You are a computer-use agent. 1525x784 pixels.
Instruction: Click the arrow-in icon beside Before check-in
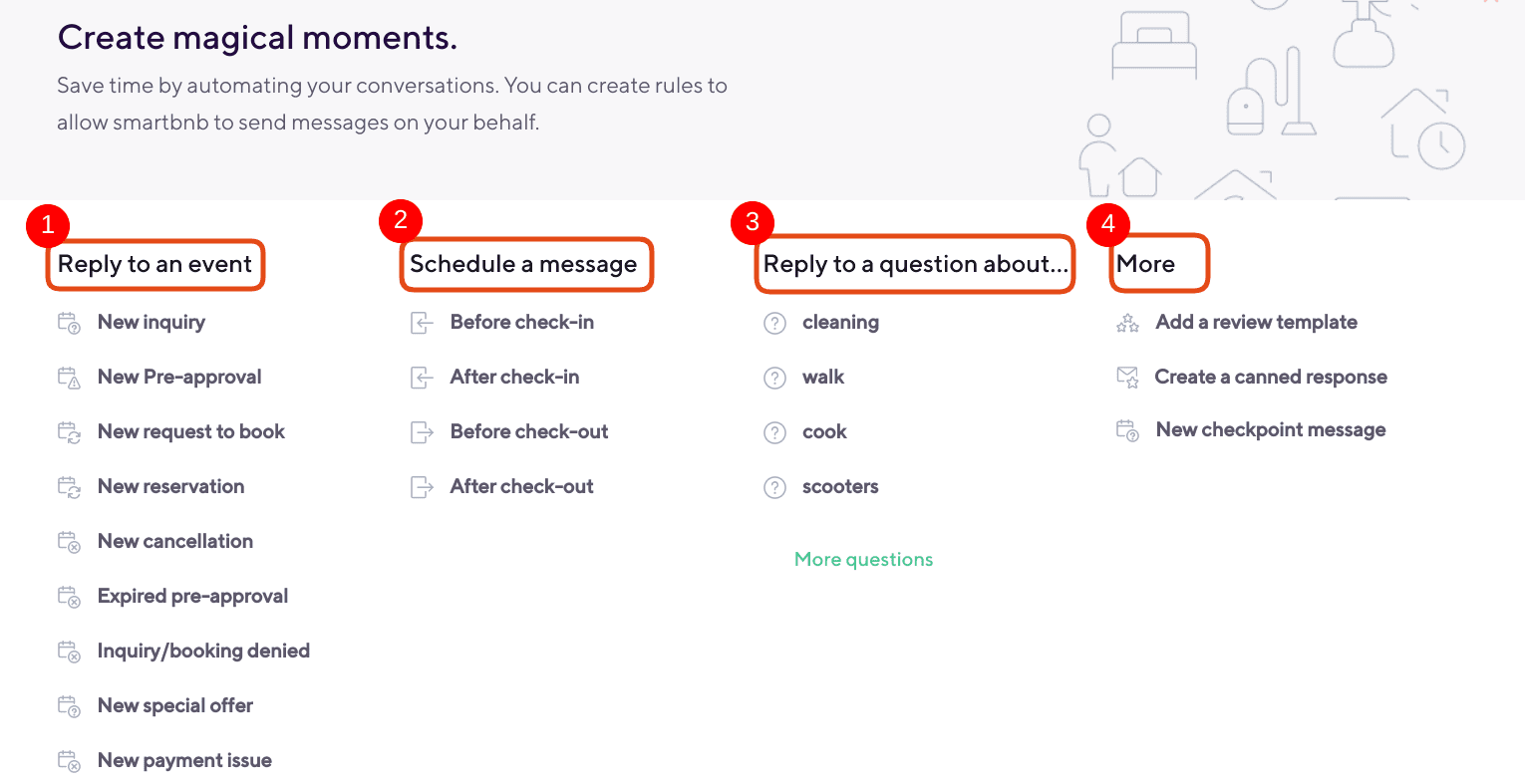(422, 323)
